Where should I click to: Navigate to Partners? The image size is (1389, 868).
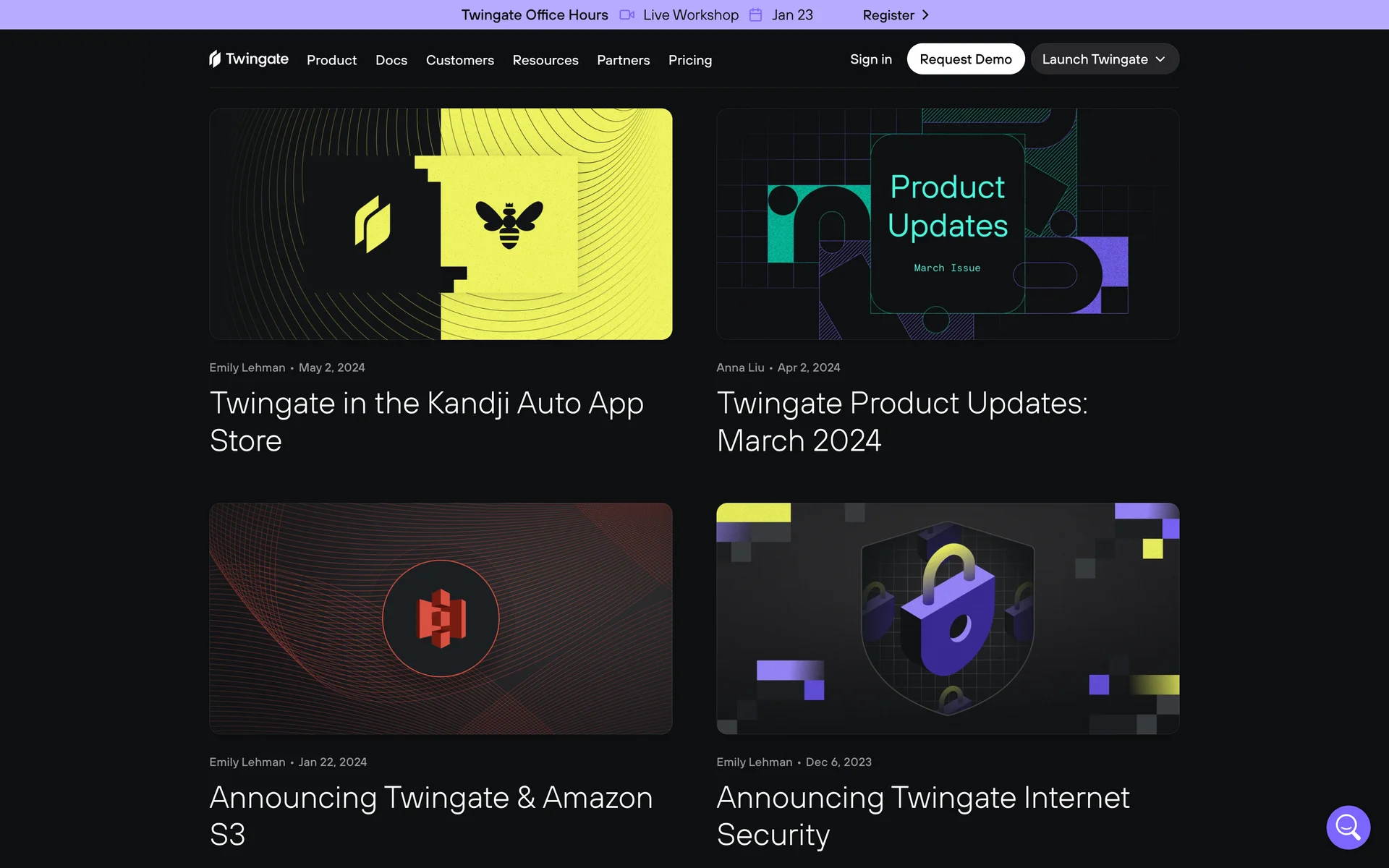tap(623, 60)
